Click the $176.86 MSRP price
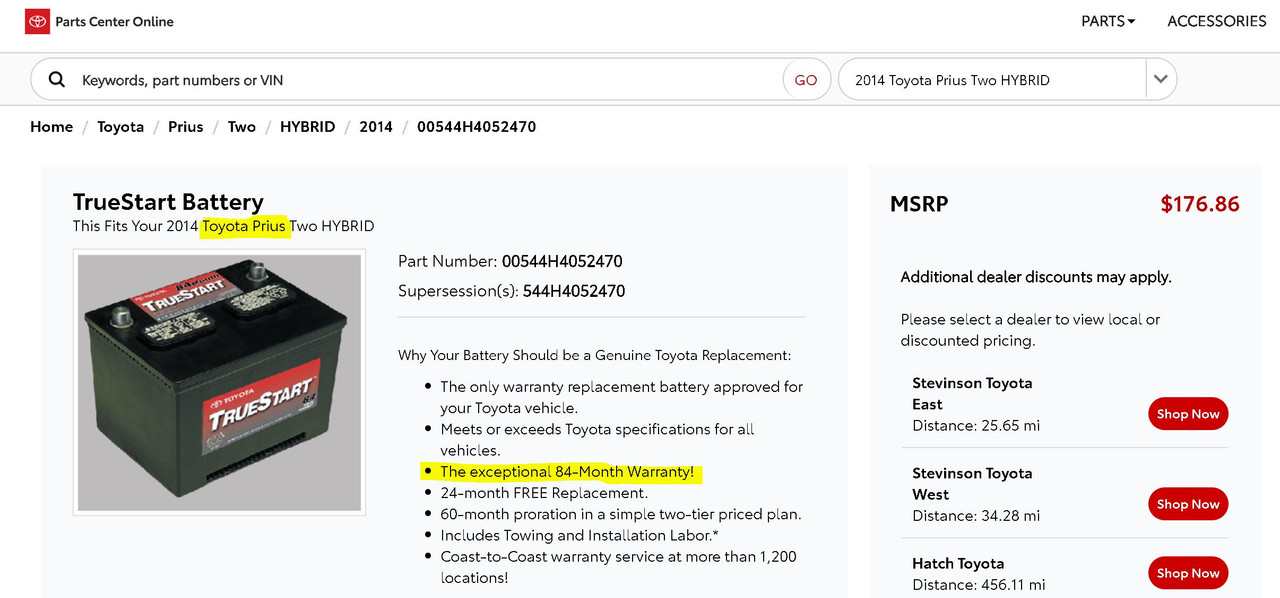Screen dimensions: 1280x598 [1199, 204]
